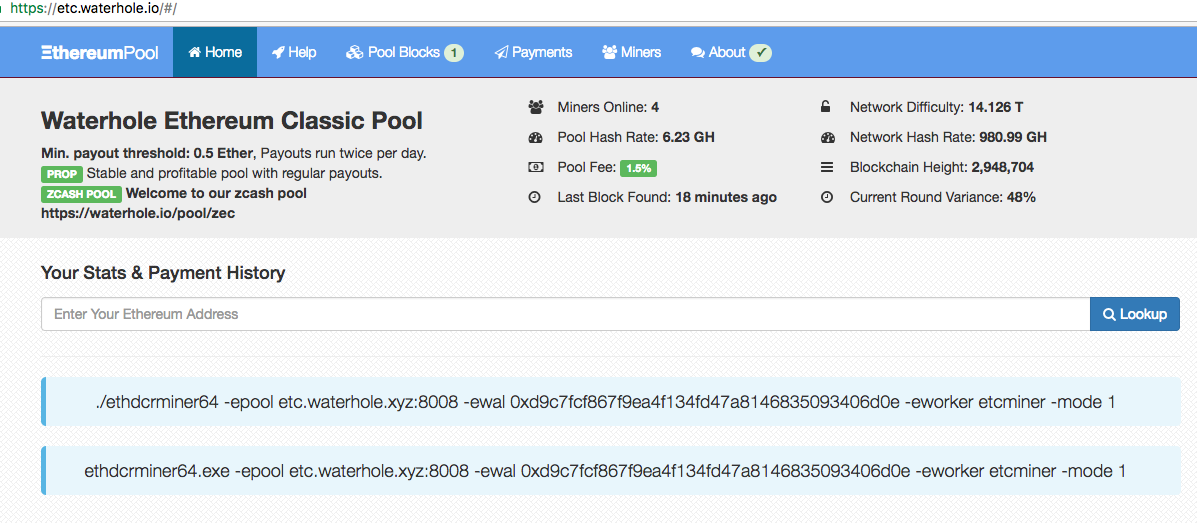
Task: Click the green 1.5% pool fee badge
Action: 638,168
